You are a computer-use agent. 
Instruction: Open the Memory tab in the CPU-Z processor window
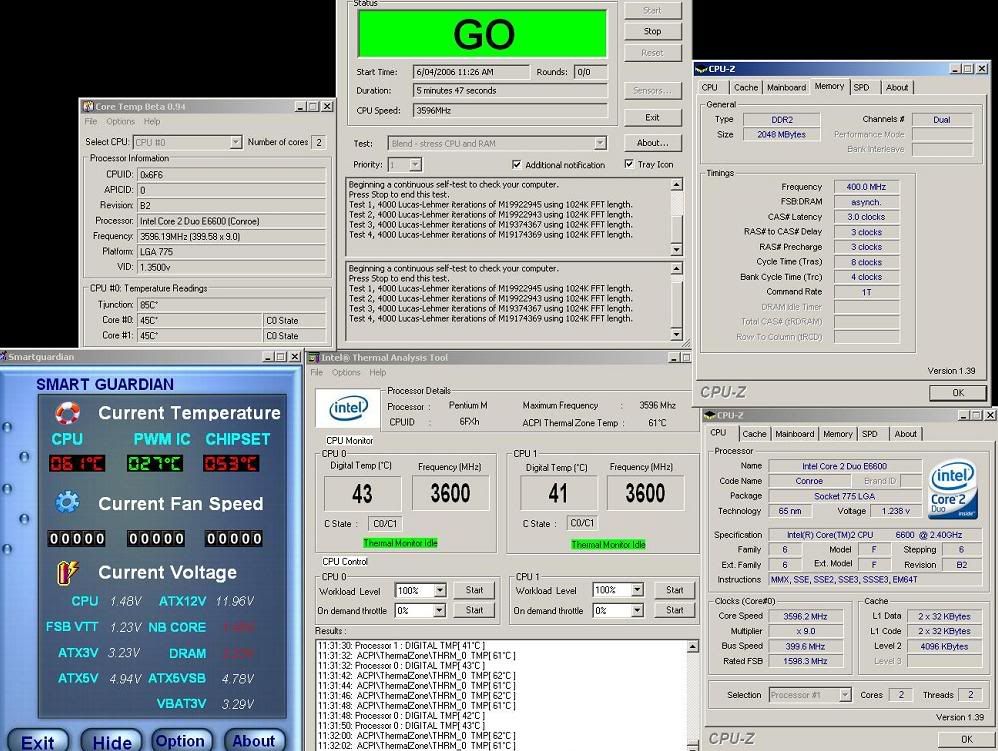pos(838,434)
